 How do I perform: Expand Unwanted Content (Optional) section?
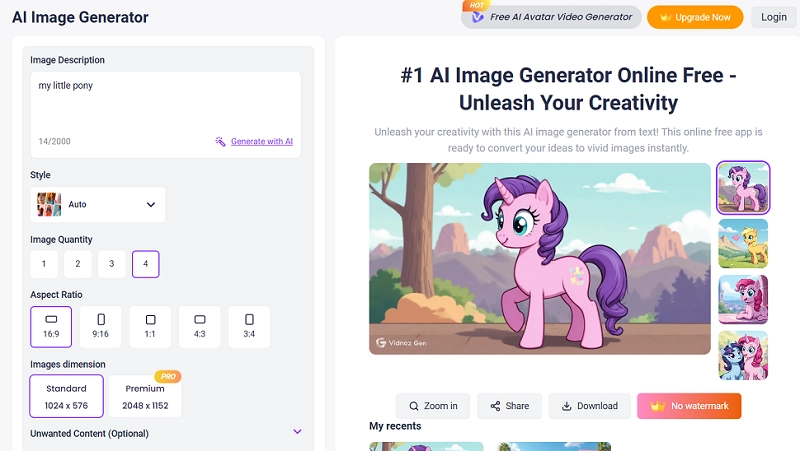point(166,433)
